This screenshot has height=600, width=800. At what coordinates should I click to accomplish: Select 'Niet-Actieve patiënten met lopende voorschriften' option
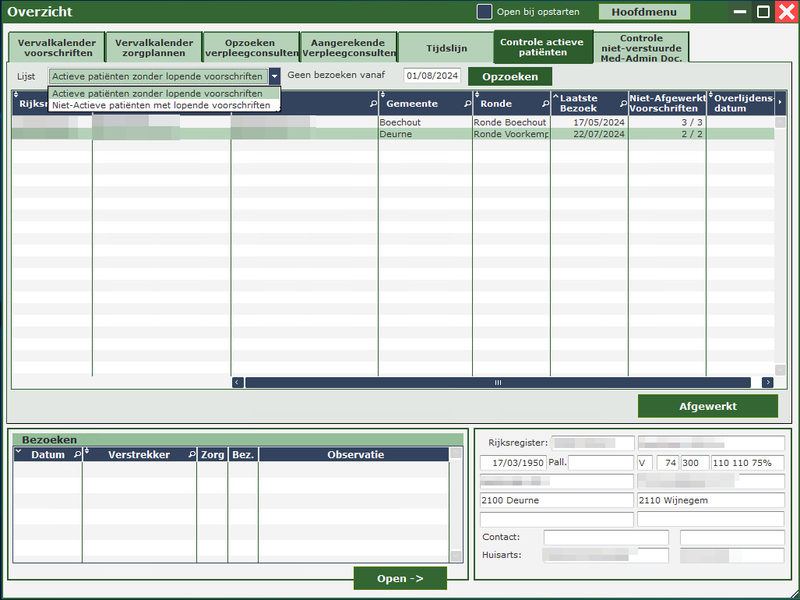click(x=160, y=105)
